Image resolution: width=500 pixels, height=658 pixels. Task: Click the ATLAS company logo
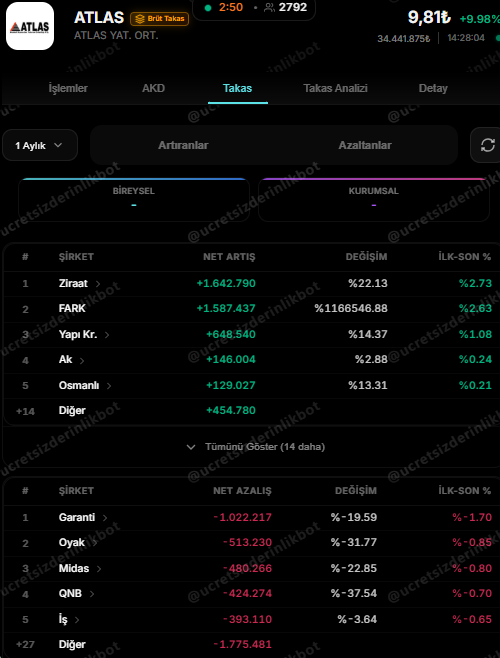30,26
